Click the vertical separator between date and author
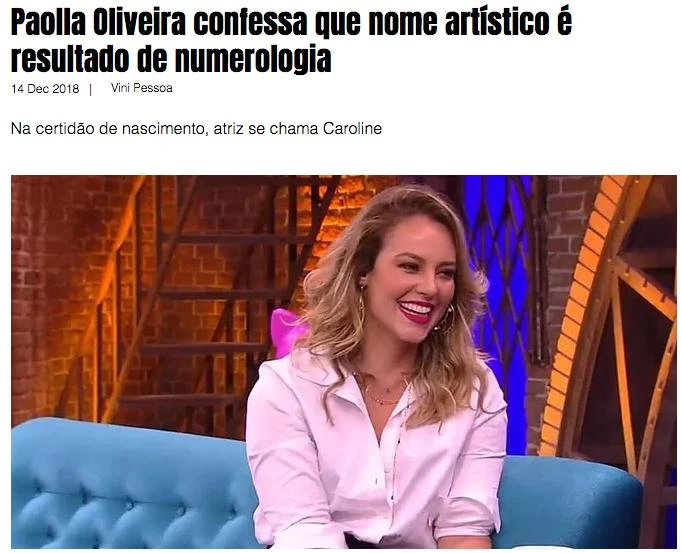 click(90, 89)
